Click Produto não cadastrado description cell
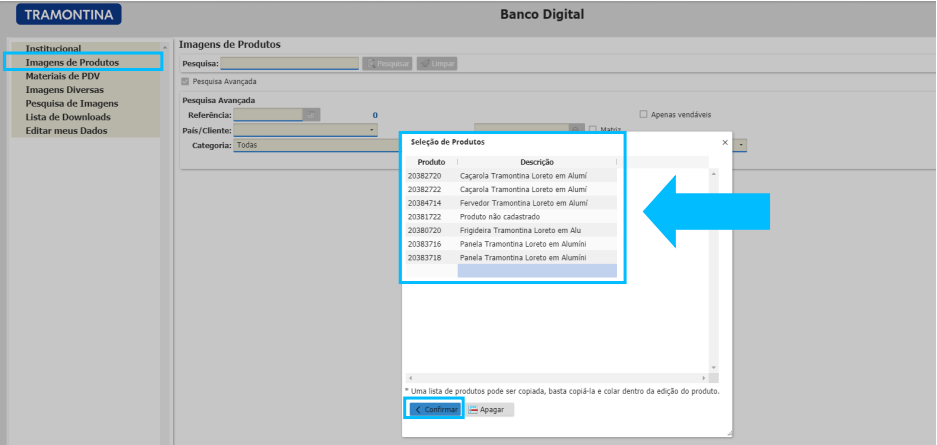Screen dimensions: 937x445 click(x=537, y=217)
